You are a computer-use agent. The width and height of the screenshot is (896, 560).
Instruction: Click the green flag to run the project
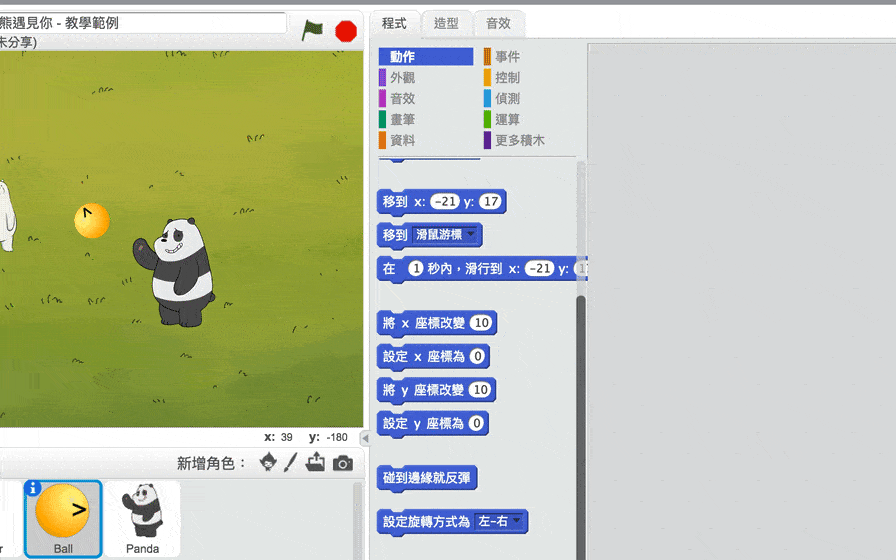tap(312, 30)
